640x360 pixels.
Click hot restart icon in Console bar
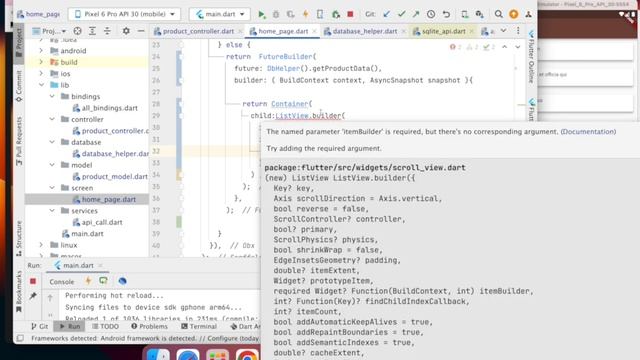pyautogui.click(x=103, y=281)
